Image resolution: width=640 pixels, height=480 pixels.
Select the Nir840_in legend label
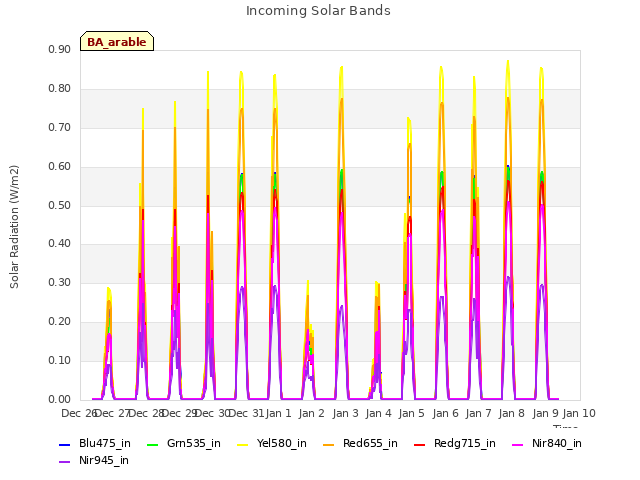556,443
